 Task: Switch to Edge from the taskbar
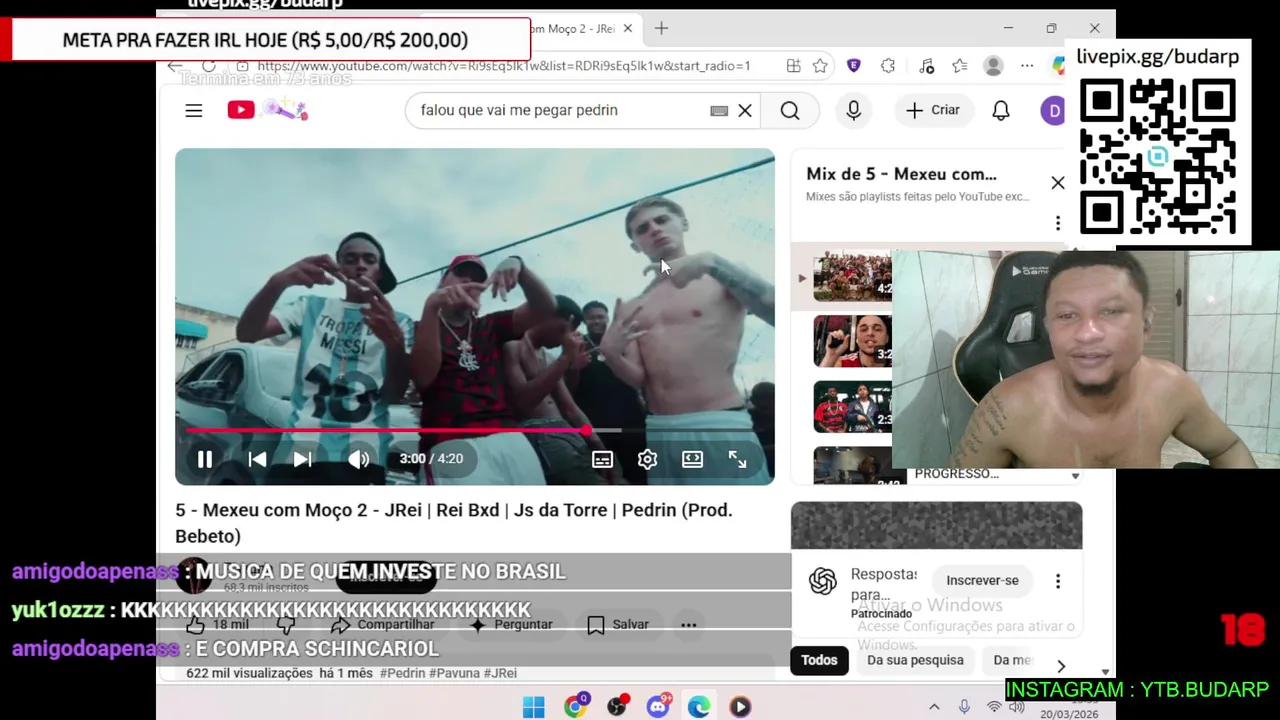[699, 707]
